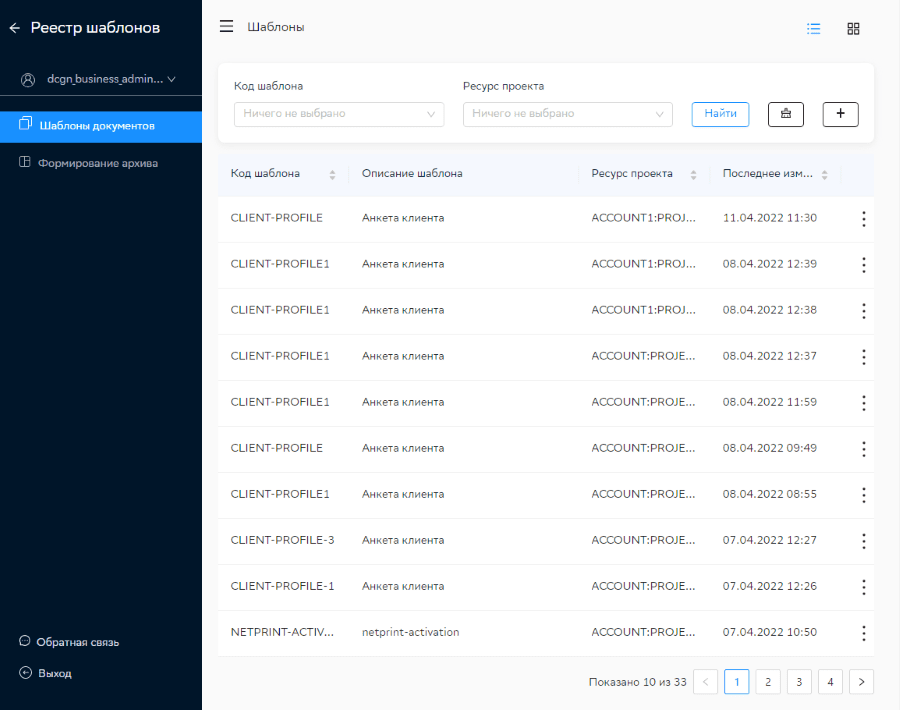Open Формирование архива in sidebar
The width and height of the screenshot is (900, 710).
97,162
